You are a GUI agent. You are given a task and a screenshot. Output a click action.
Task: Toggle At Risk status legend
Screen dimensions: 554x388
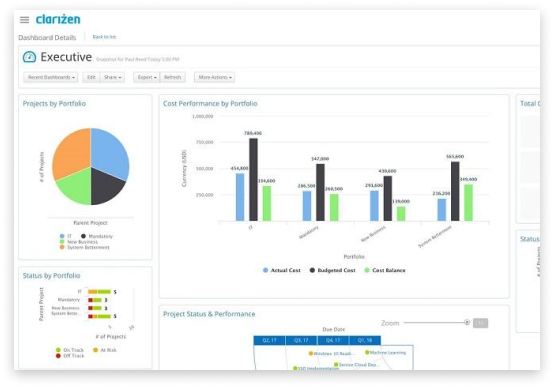[x=105, y=350]
